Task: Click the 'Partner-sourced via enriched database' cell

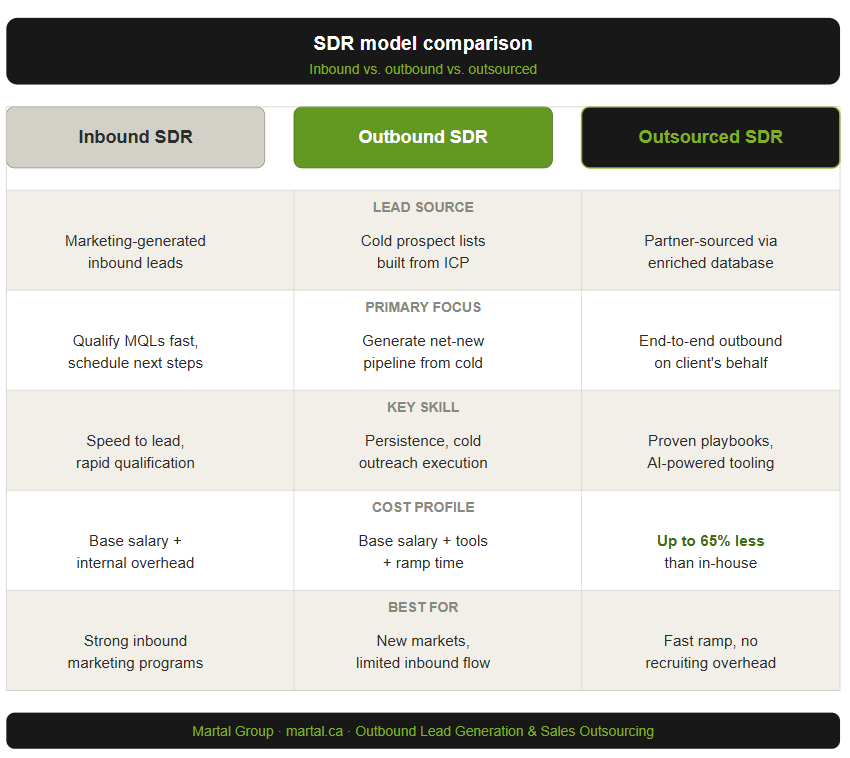Action: tap(710, 252)
